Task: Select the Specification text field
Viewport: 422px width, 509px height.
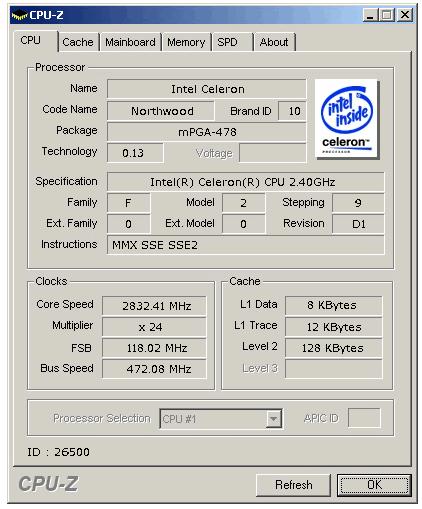Action: pos(245,182)
